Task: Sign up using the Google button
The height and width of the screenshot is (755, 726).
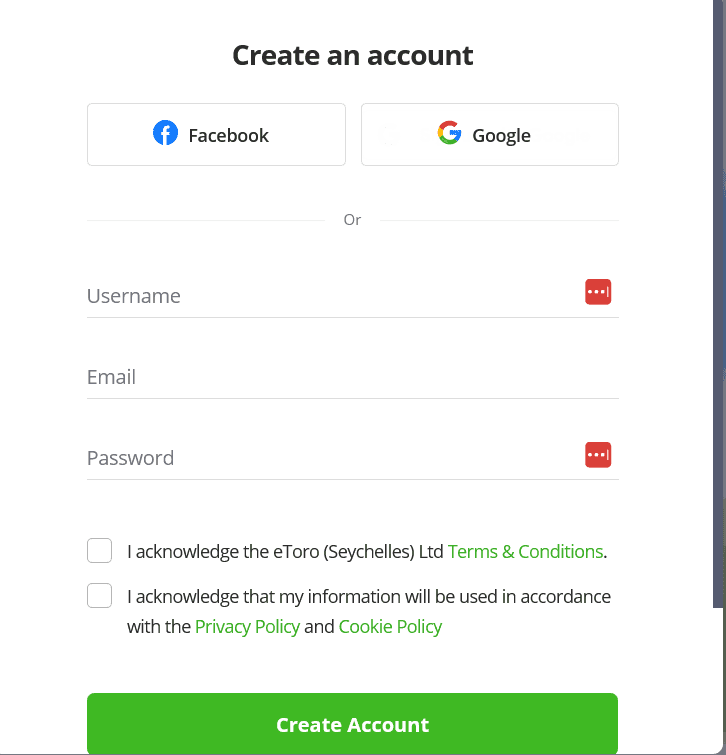Action: 489,134
